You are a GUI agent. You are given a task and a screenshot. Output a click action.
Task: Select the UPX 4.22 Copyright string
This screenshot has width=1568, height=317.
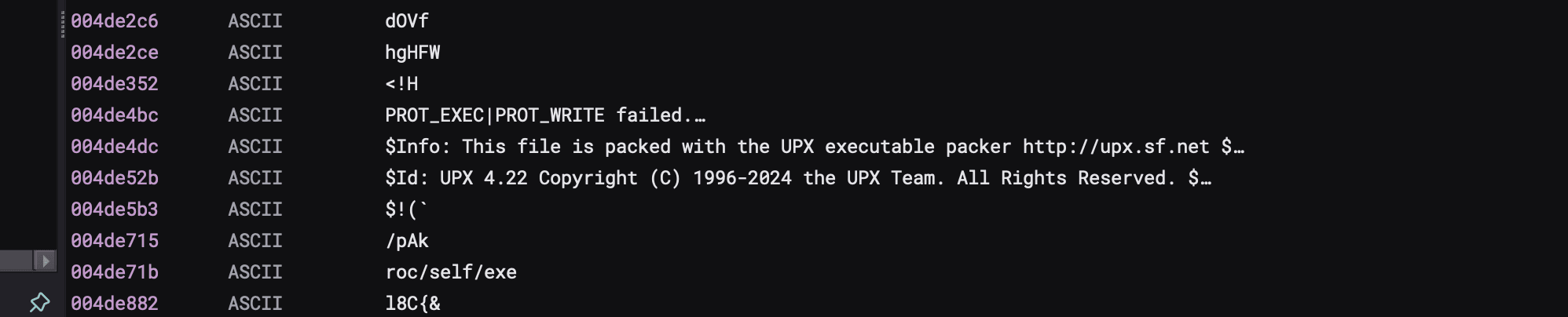797,178
